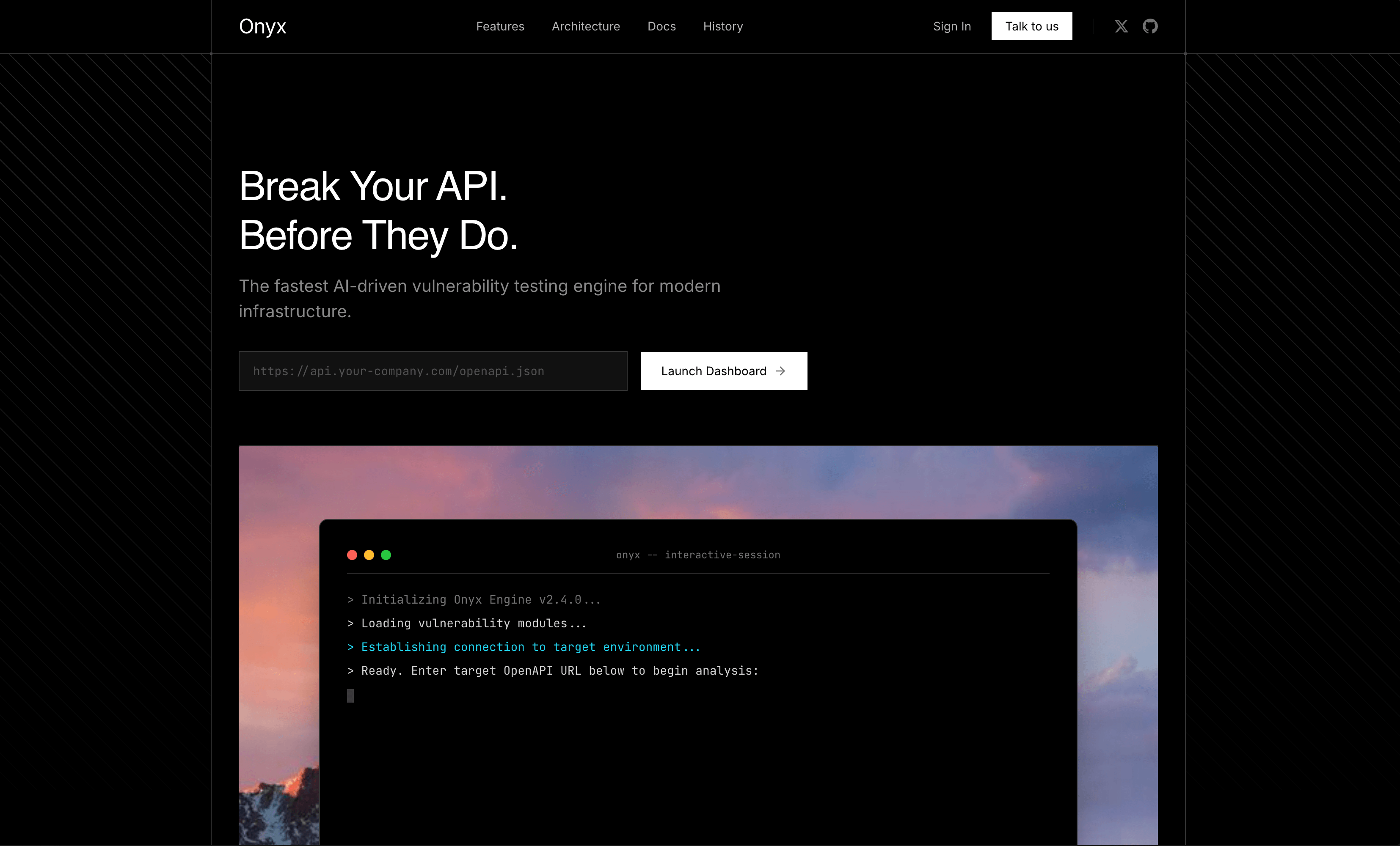Click the 'Before They Do.' headline line
Viewport: 1400px width, 846px height.
[378, 236]
